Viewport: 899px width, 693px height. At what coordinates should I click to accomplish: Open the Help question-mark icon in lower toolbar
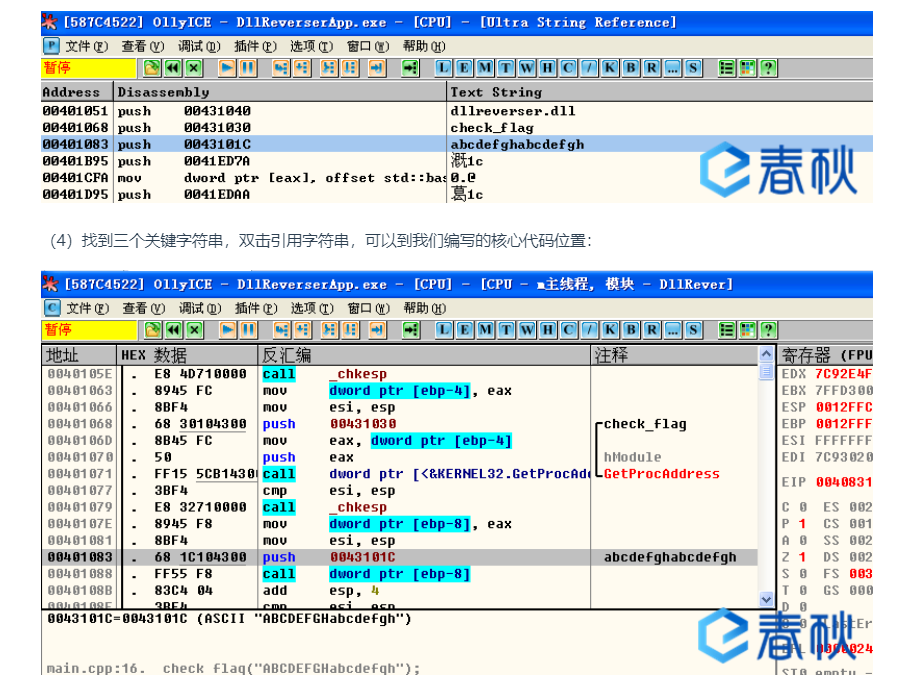click(768, 329)
